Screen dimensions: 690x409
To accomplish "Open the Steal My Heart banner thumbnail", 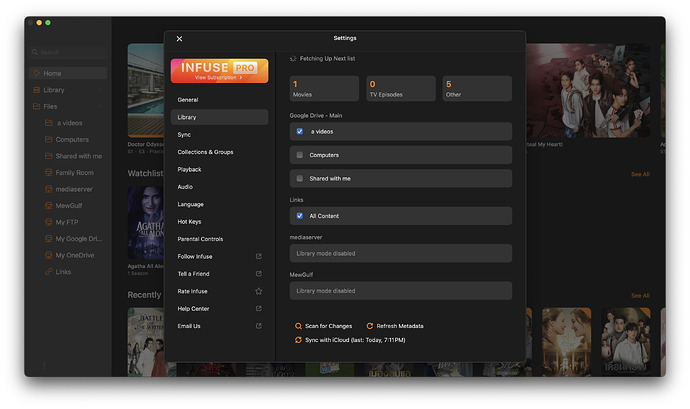I will point(588,90).
